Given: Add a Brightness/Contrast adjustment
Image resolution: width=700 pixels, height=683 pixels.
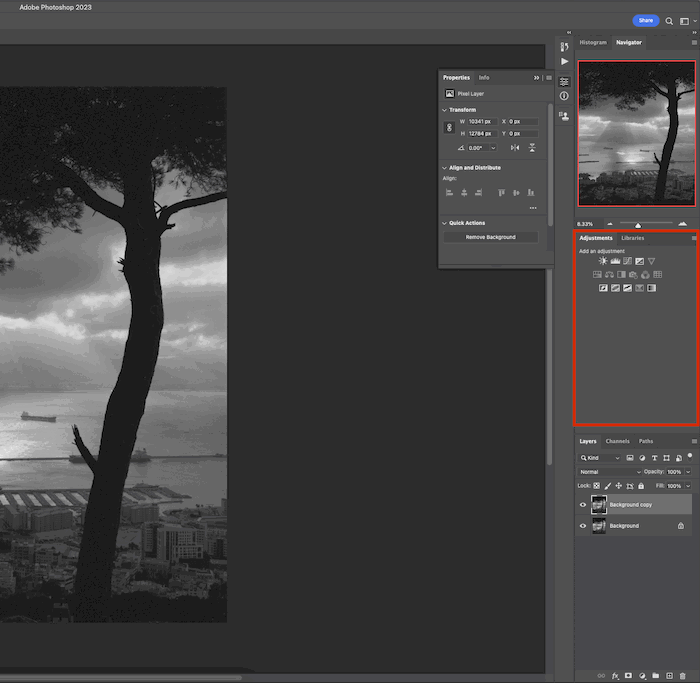Looking at the screenshot, I should (x=603, y=261).
